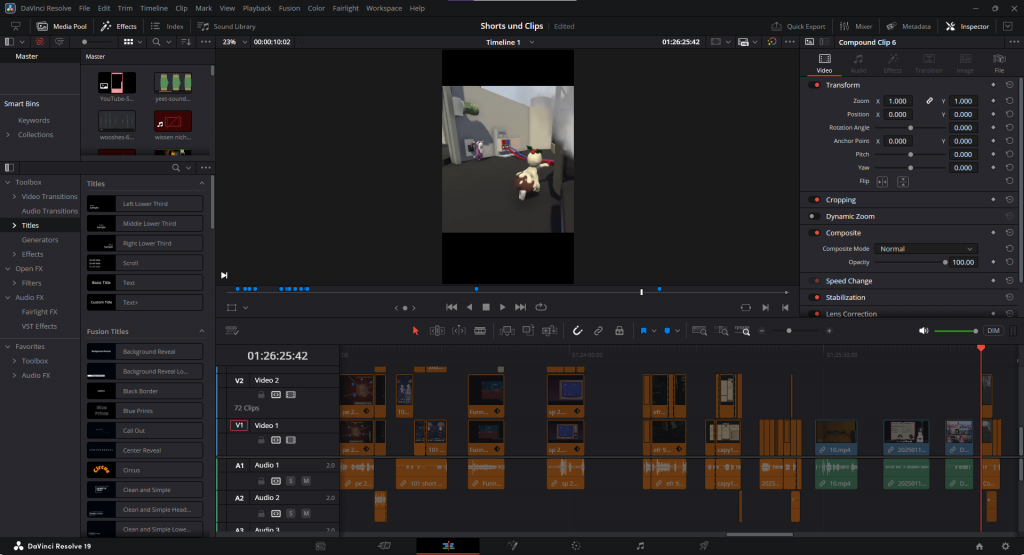The height and width of the screenshot is (555, 1024).
Task: Click the Loop playback icon
Action: coord(541,307)
